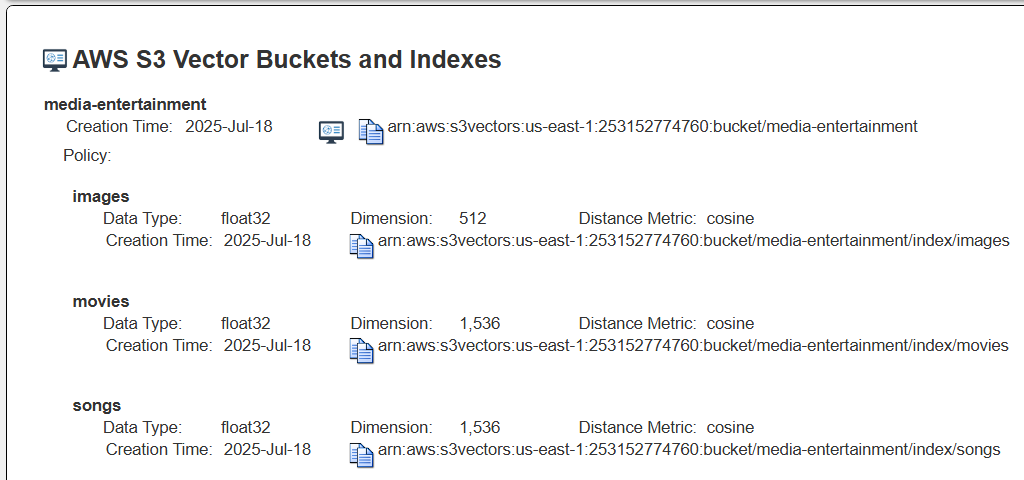Image resolution: width=1024 pixels, height=480 pixels.
Task: Click the media-entertainment bucket ARN text
Action: [x=652, y=127]
